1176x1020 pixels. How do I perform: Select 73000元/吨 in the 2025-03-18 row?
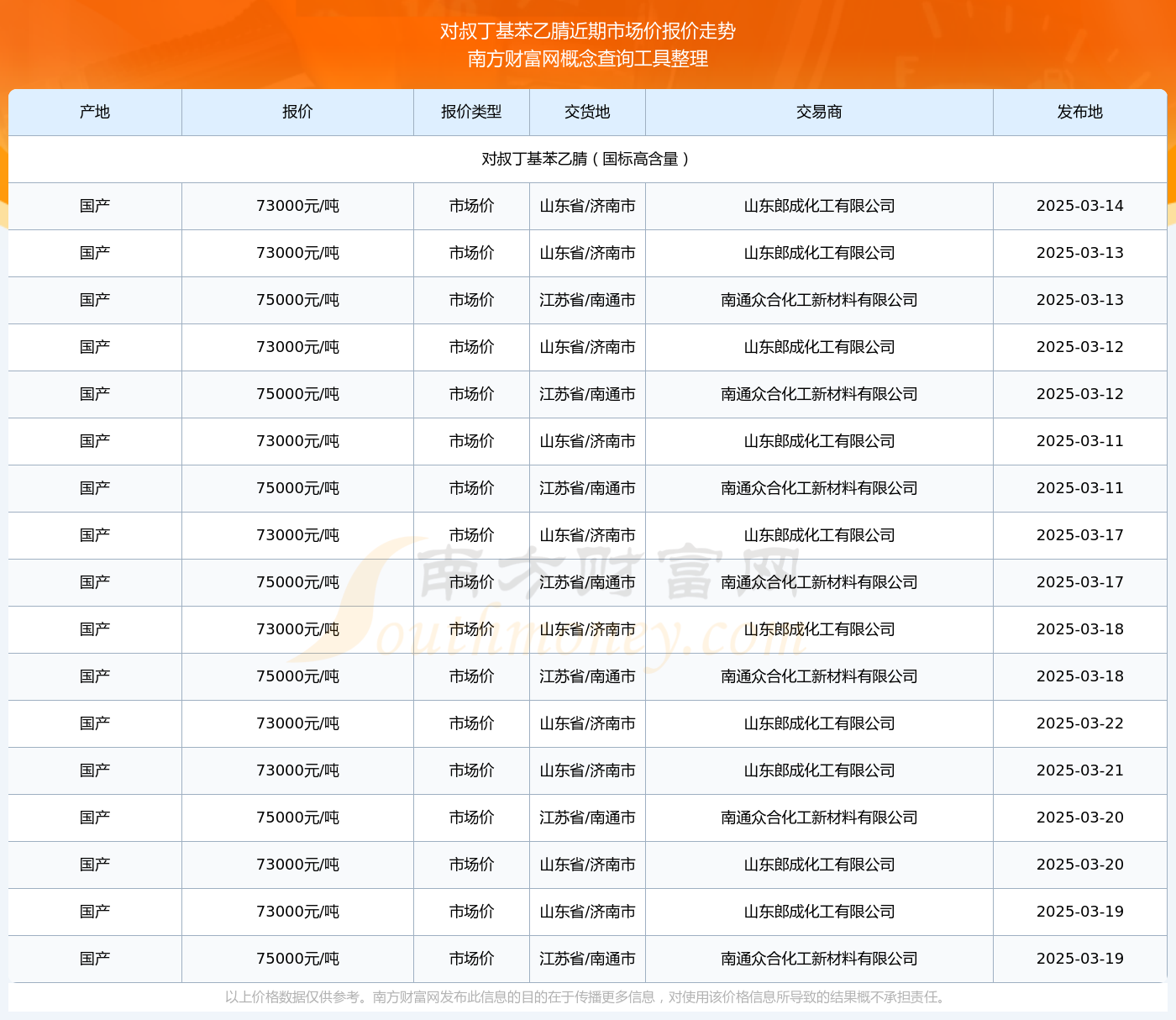[297, 629]
